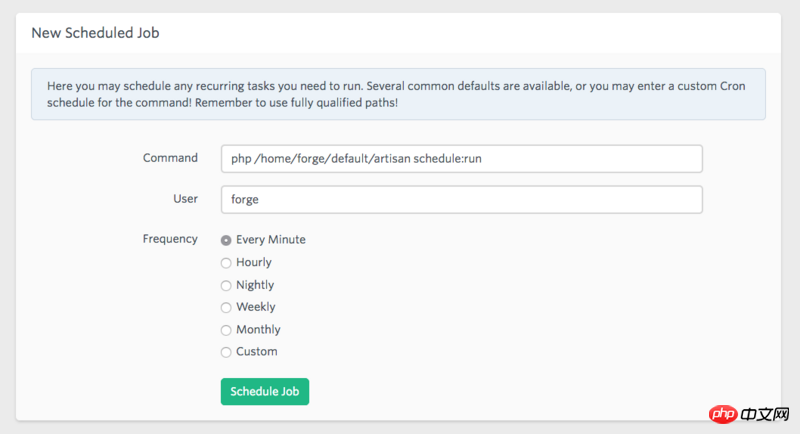The width and height of the screenshot is (800, 434).
Task: Click the 'Frequency' group label
Action: (170, 240)
